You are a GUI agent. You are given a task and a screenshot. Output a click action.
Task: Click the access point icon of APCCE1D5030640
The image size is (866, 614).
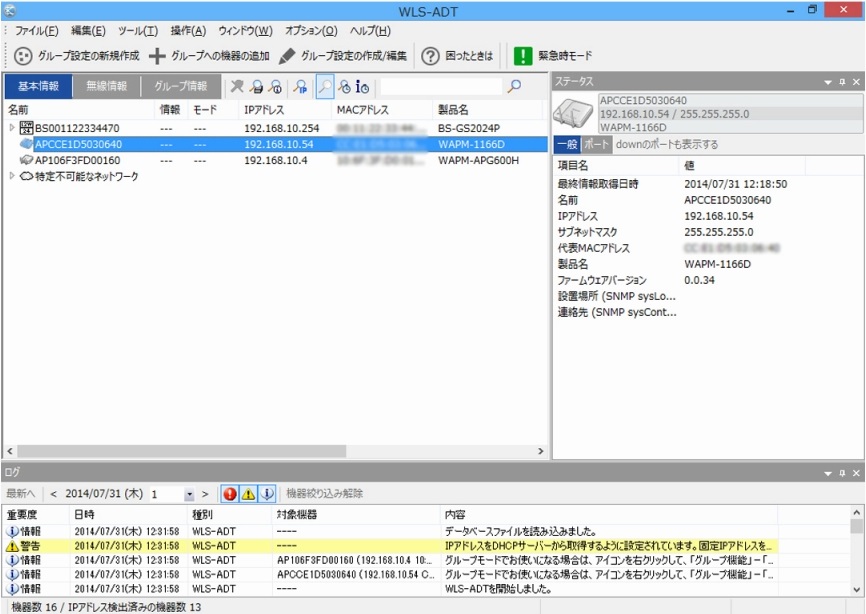[26, 144]
